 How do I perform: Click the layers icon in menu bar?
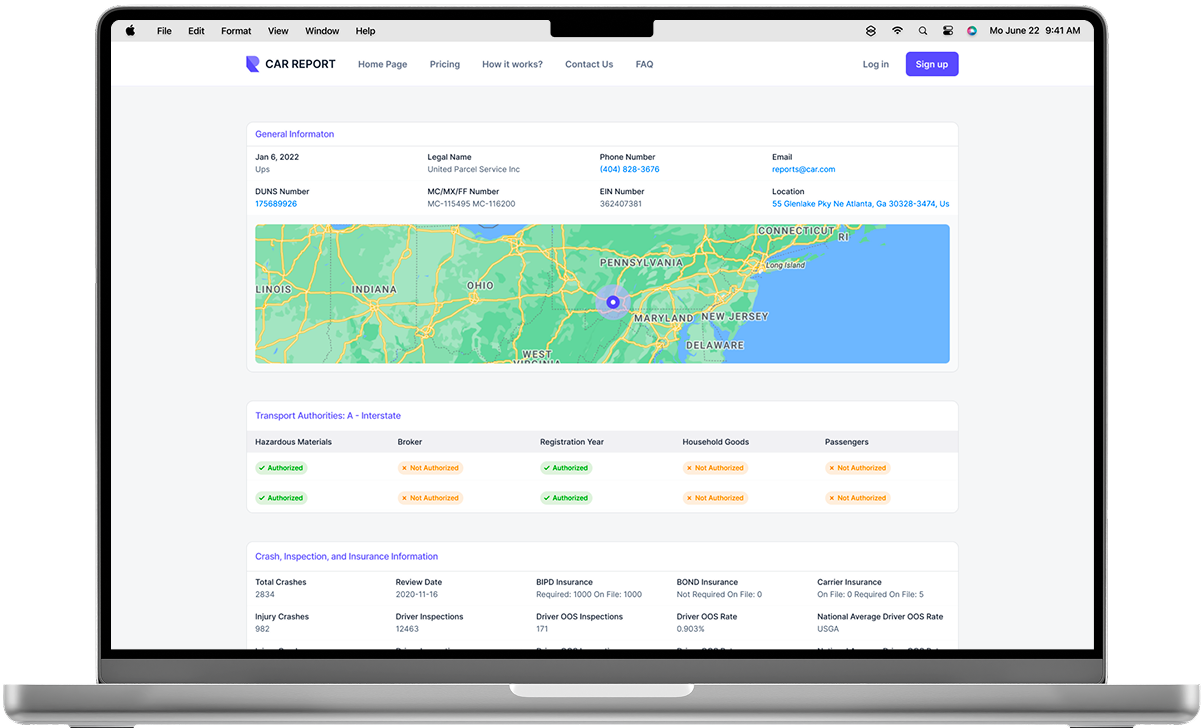pyautogui.click(x=871, y=31)
